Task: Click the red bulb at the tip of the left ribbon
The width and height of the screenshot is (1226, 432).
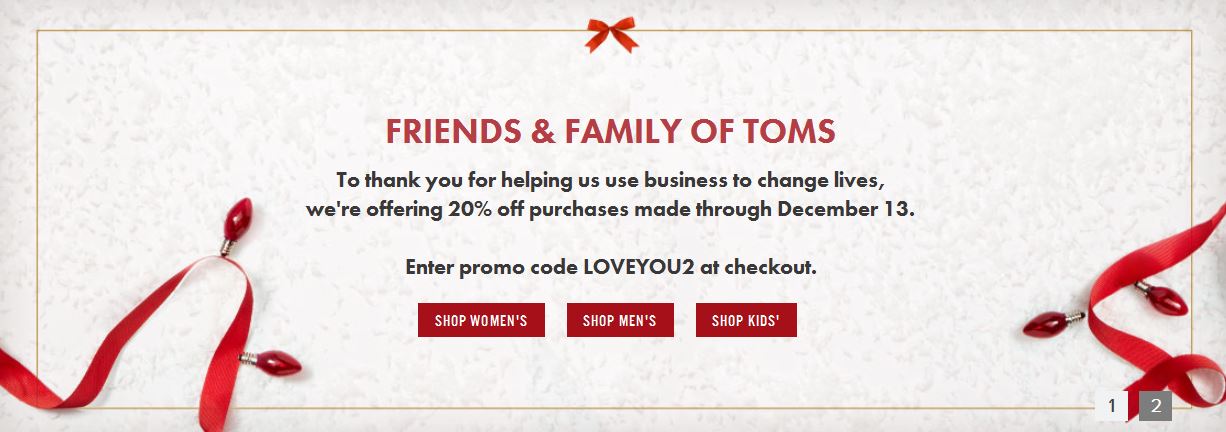Action: (238, 218)
